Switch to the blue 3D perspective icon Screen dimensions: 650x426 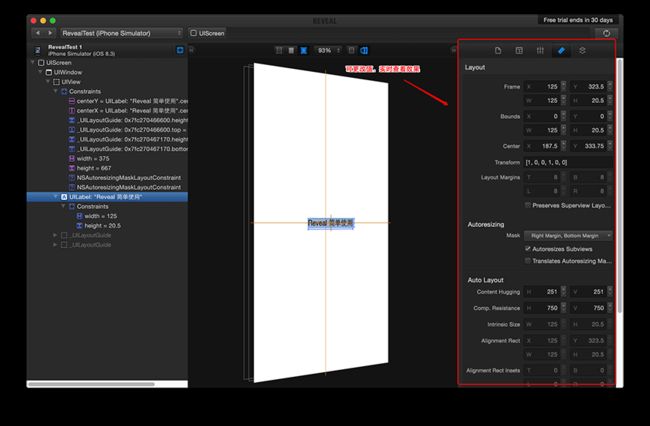[x=364, y=51]
